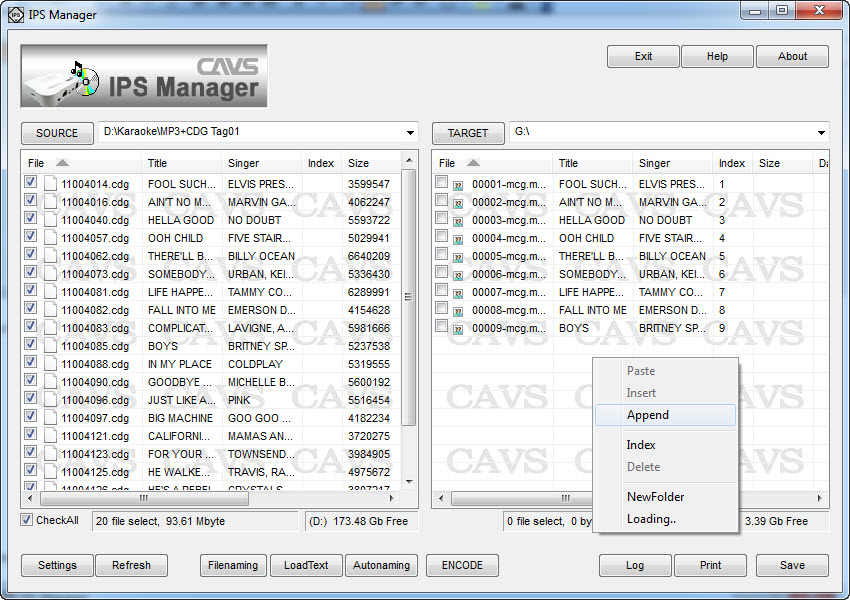850x600 pixels.
Task: Click the sort arrow in target File column
Action: [x=473, y=163]
